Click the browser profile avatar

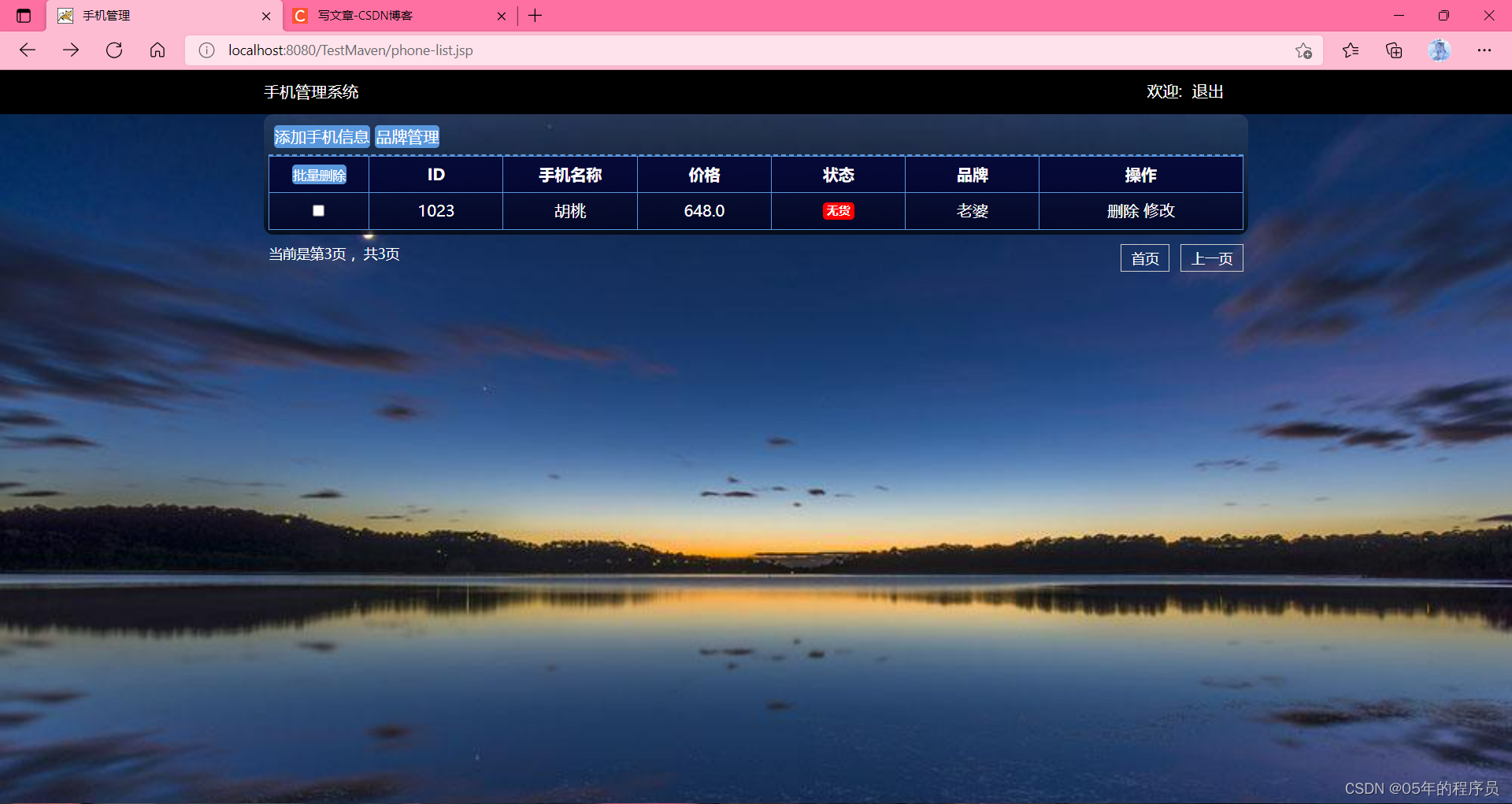(x=1439, y=50)
